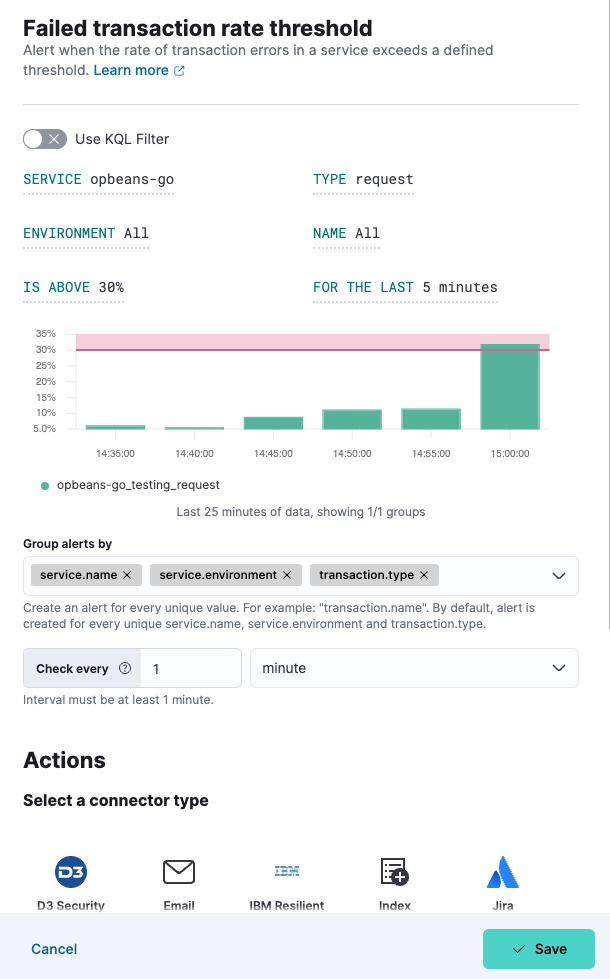This screenshot has height=979, width=610.
Task: Expand the Group alerts by dropdown
Action: coord(558,576)
